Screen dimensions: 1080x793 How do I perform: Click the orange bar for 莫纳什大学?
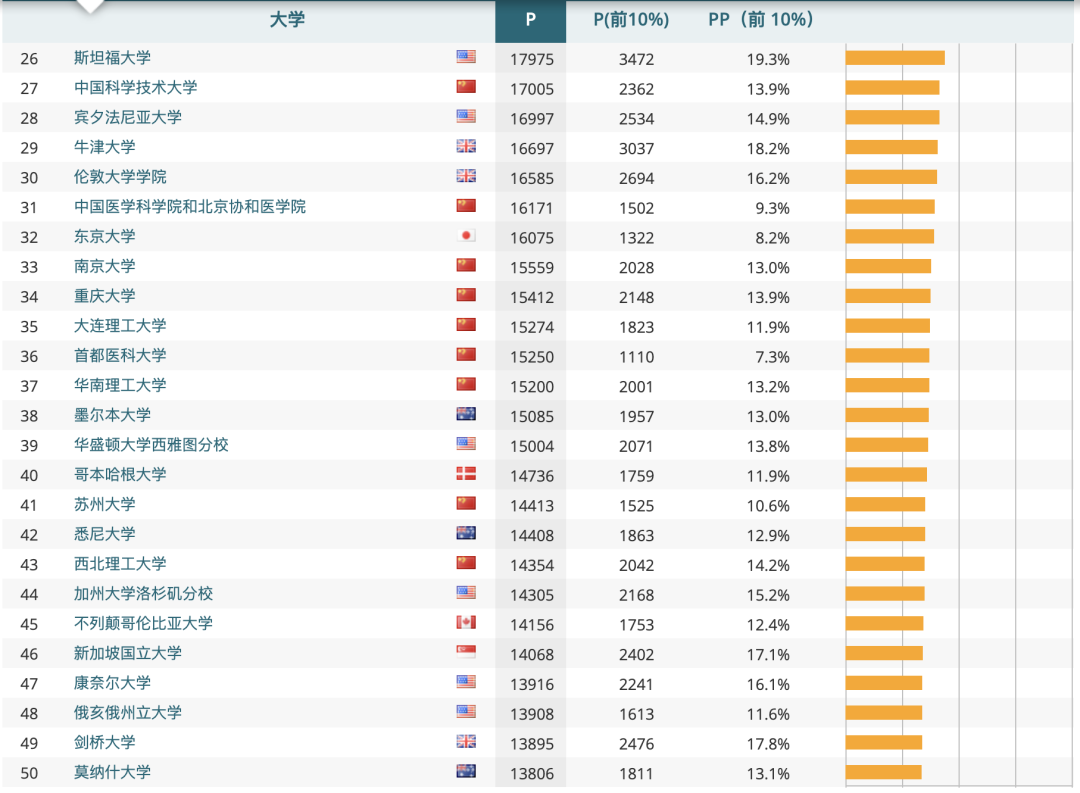(x=884, y=772)
